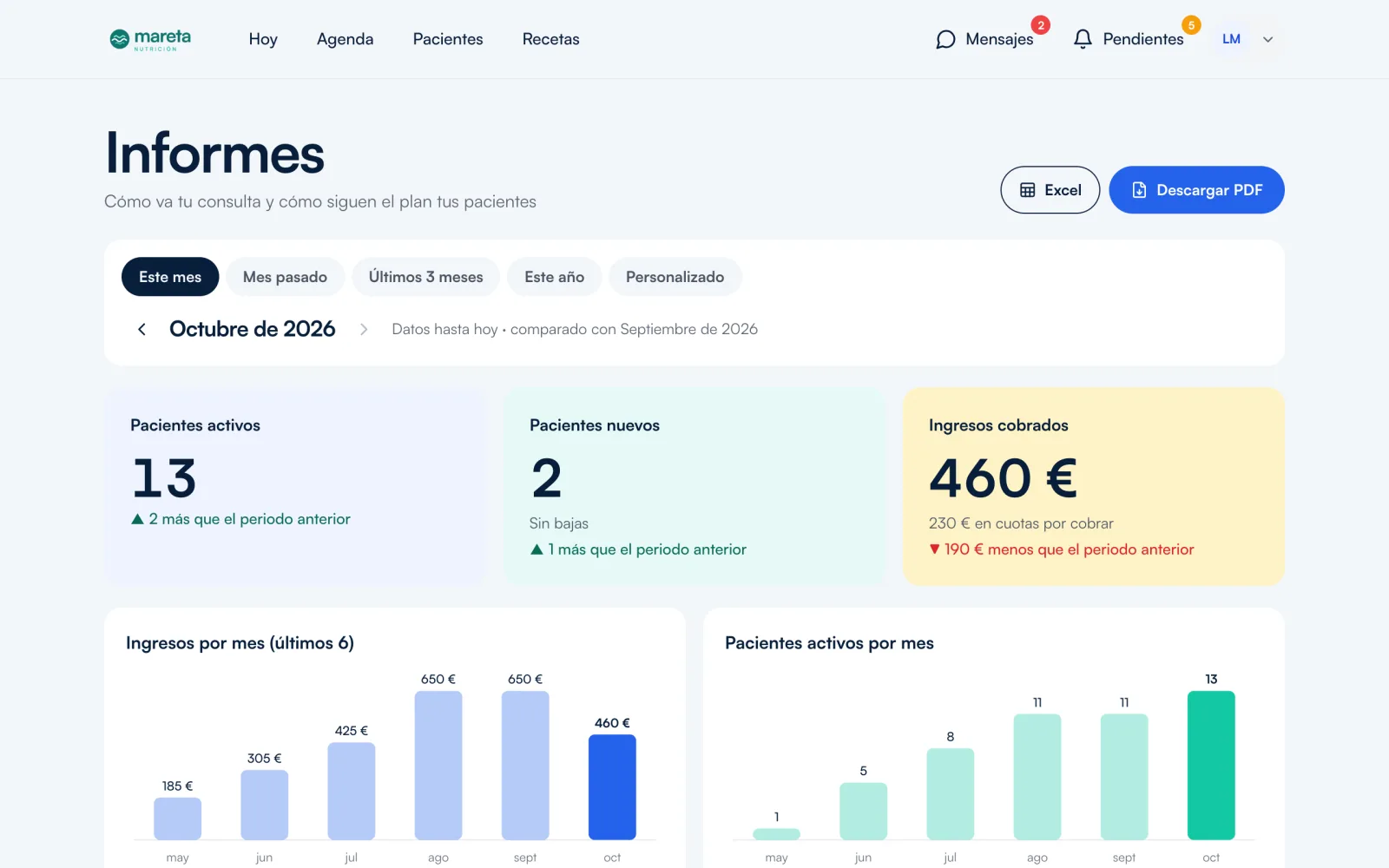This screenshot has height=868, width=1389.
Task: Click the sept bar in Pacientes activos chart
Action: tap(1124, 777)
